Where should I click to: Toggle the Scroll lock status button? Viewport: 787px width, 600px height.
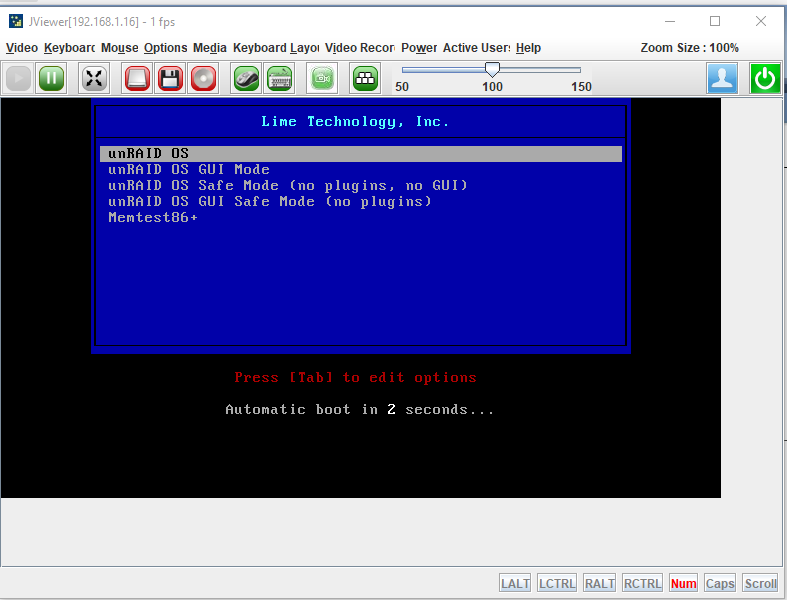tap(760, 583)
